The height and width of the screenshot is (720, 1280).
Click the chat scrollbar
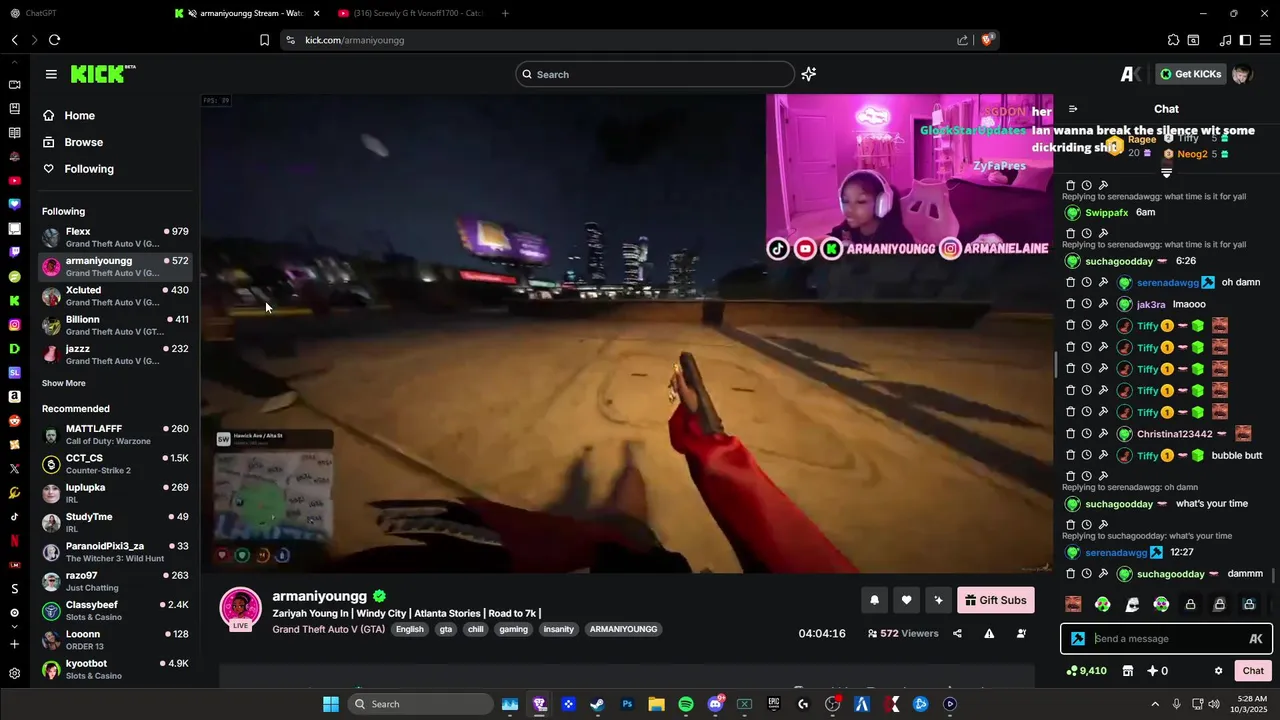click(x=1274, y=575)
